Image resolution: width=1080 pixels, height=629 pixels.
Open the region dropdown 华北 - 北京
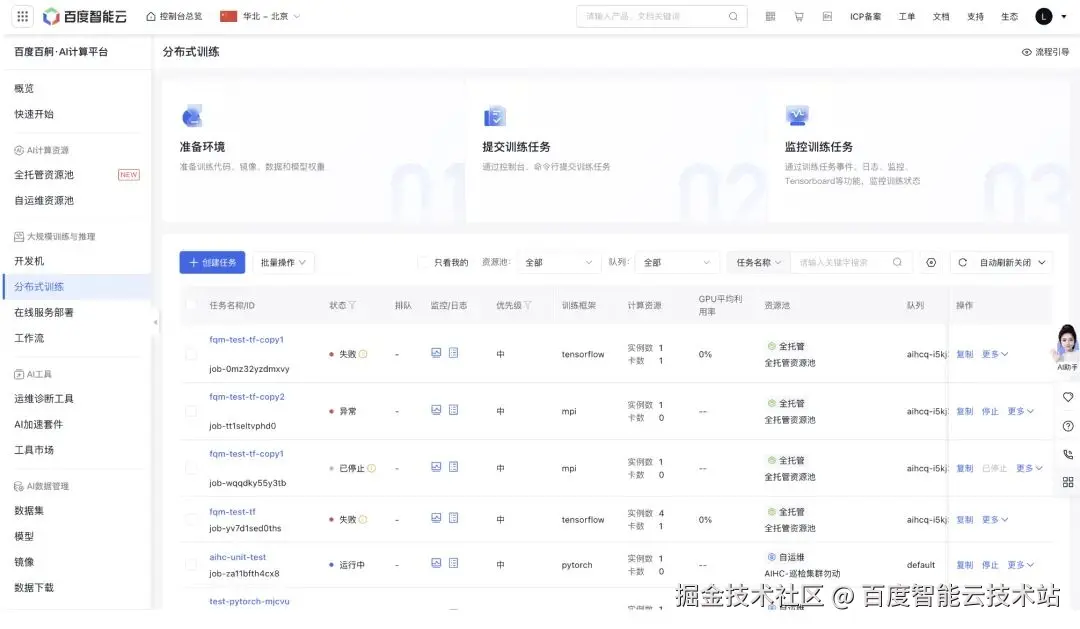[260, 16]
